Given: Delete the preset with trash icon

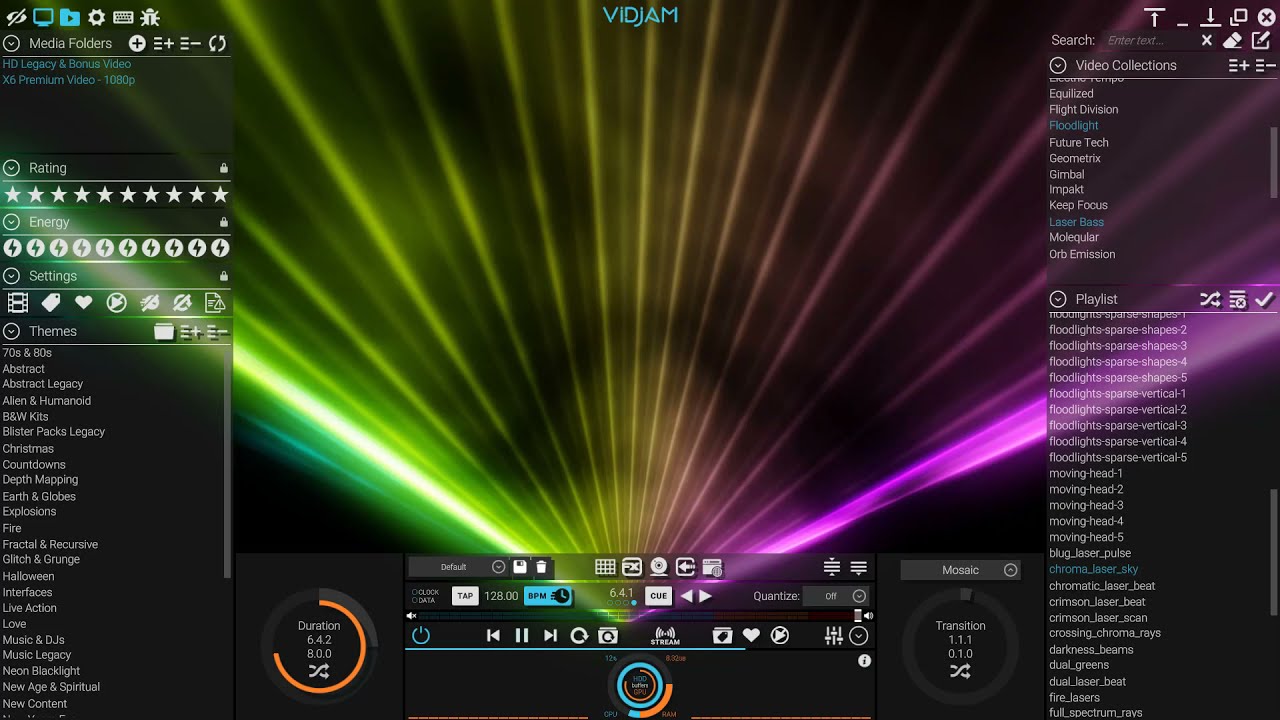Looking at the screenshot, I should click(541, 567).
